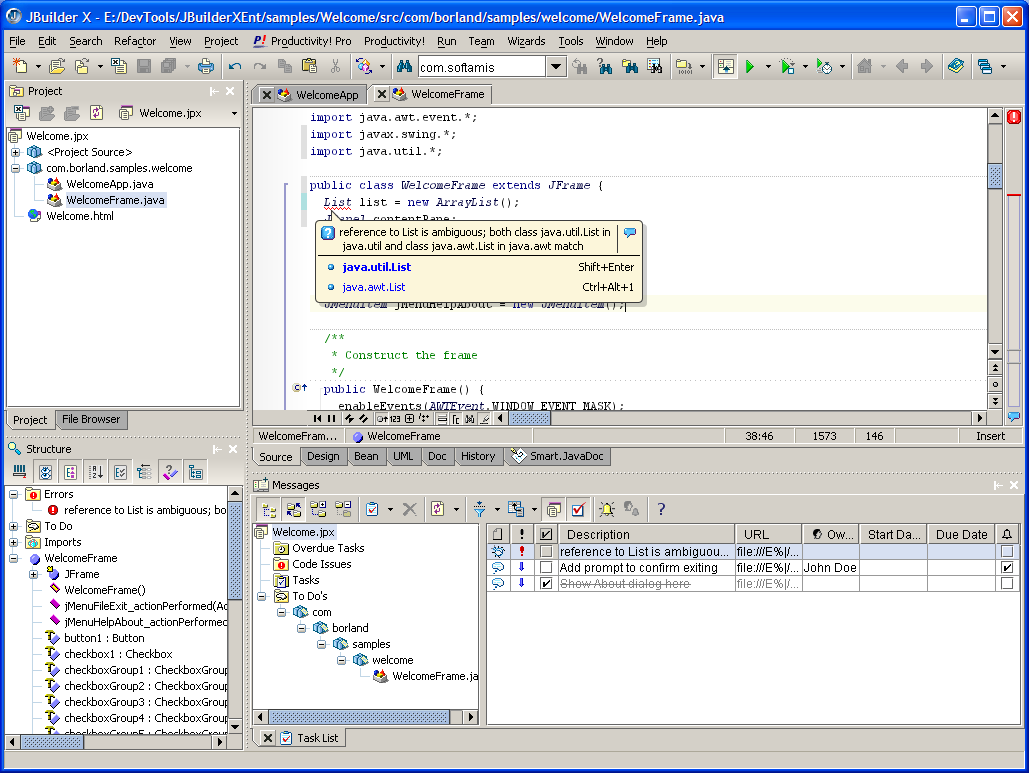Click the delete X icon in Messages toolbar
Image resolution: width=1029 pixels, height=773 pixels.
point(409,509)
